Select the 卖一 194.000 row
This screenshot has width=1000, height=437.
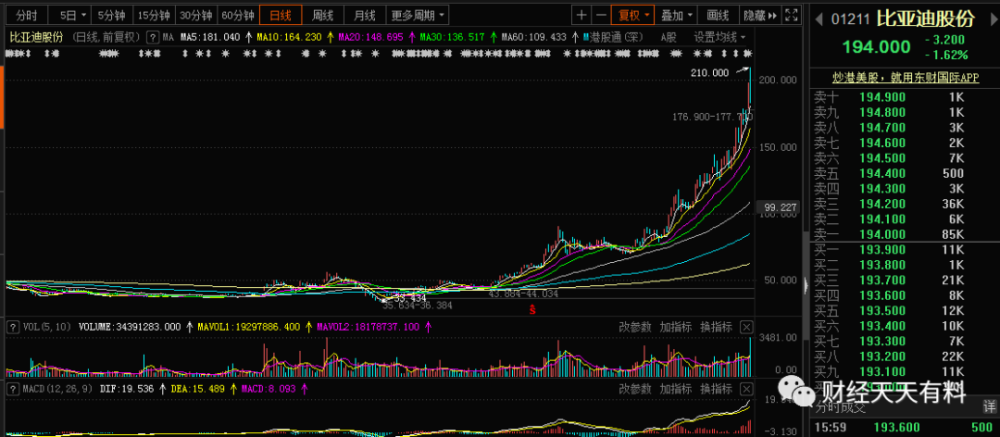click(x=902, y=235)
